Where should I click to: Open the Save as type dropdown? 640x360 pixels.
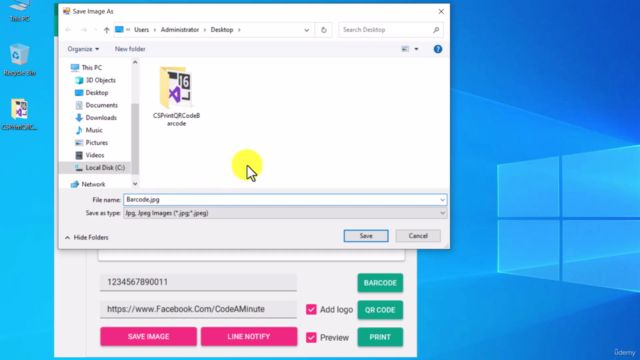[285, 213]
